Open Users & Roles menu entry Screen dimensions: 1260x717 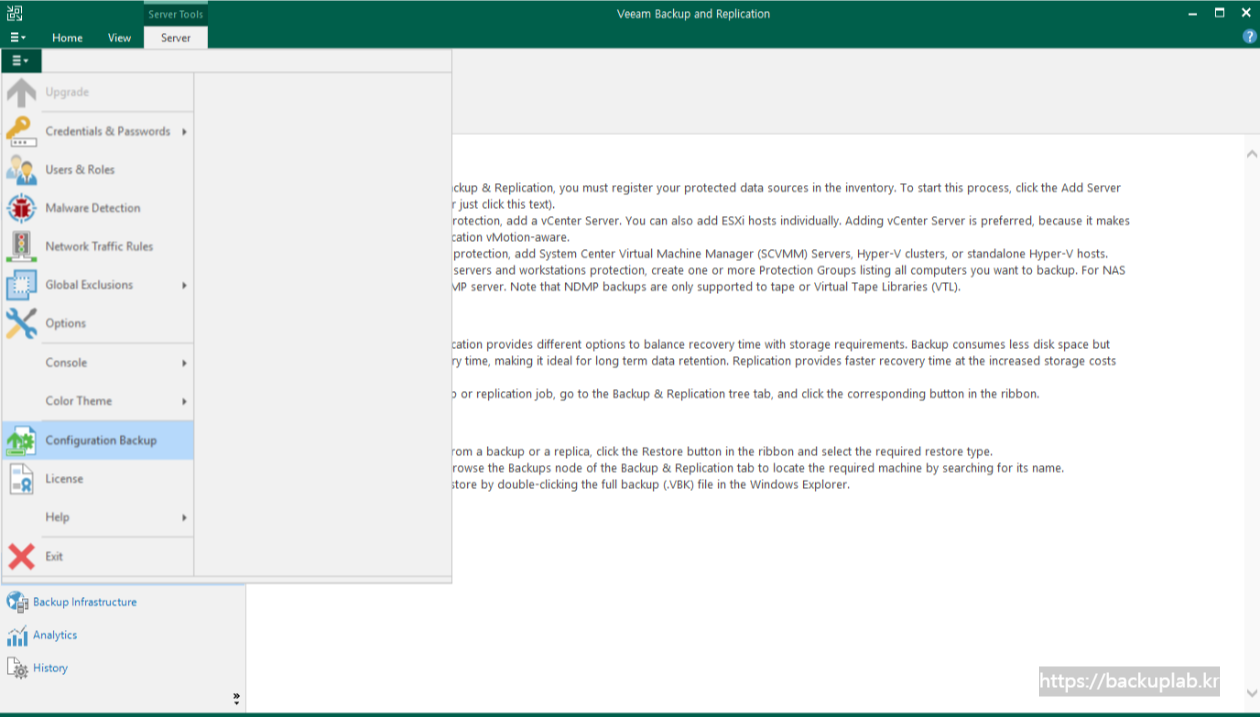click(x=98, y=169)
